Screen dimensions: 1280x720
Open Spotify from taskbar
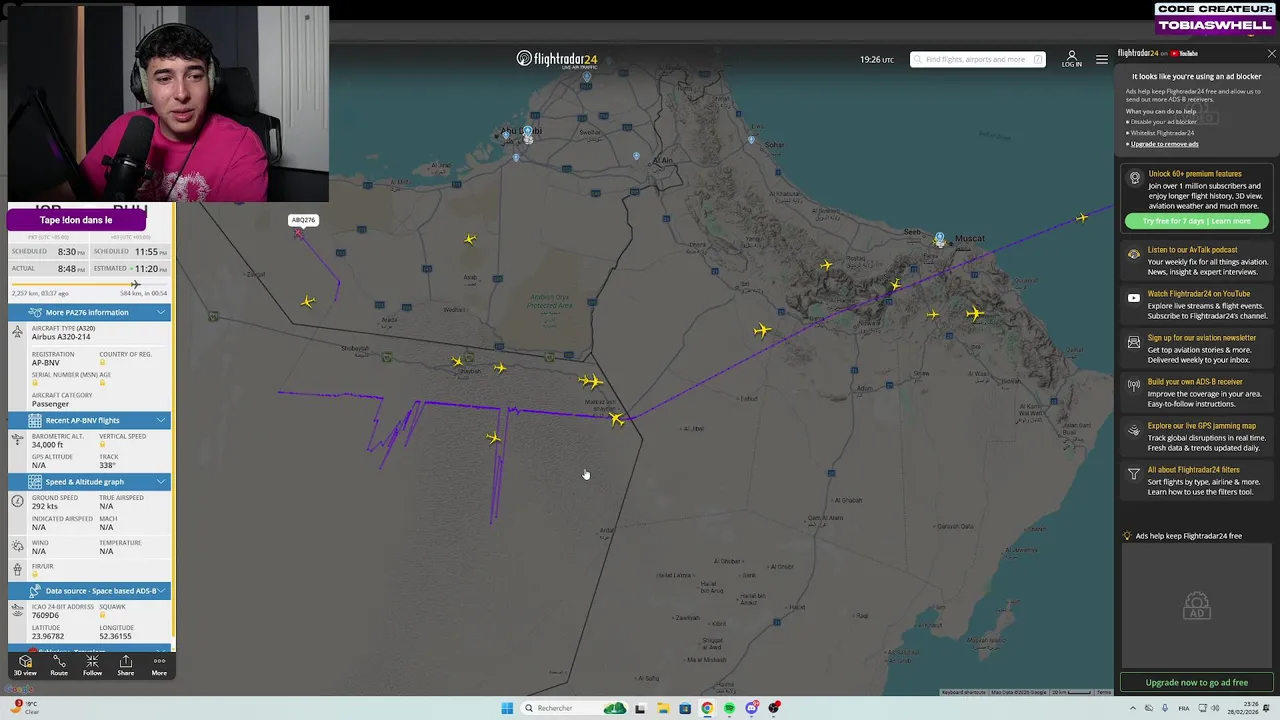729,708
